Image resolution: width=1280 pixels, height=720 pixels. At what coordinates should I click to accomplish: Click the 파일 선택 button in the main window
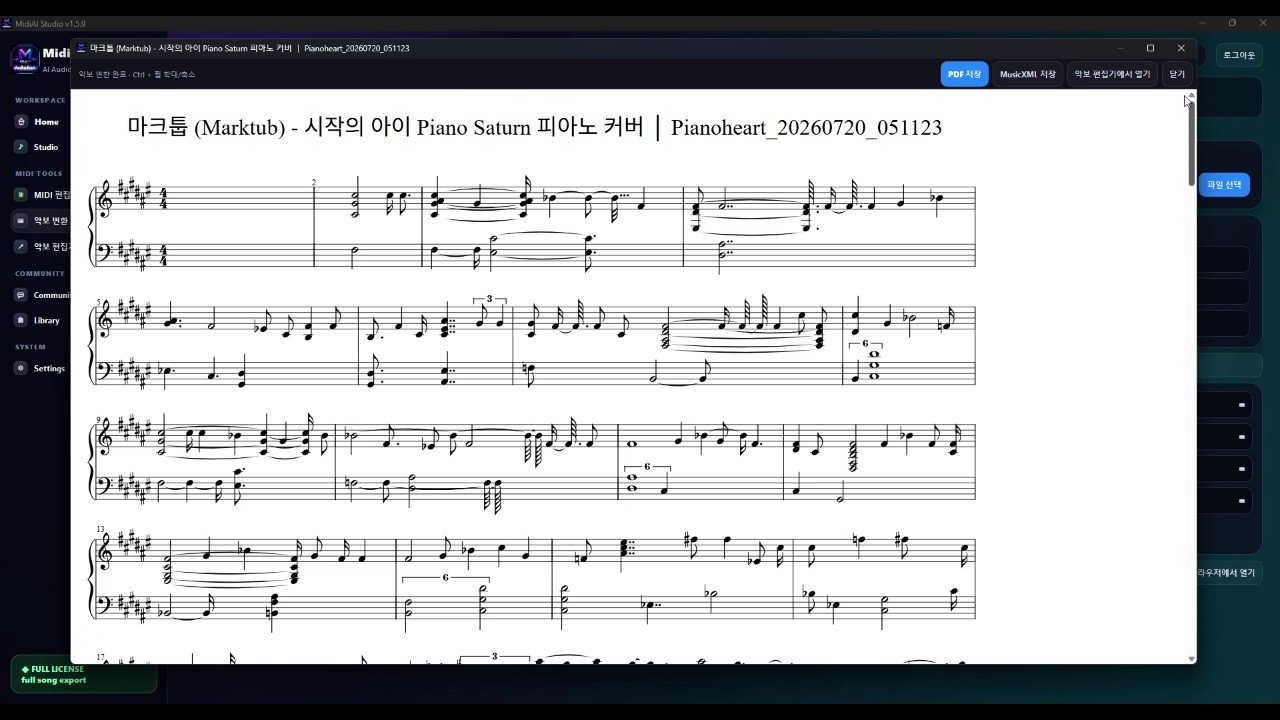[1224, 185]
